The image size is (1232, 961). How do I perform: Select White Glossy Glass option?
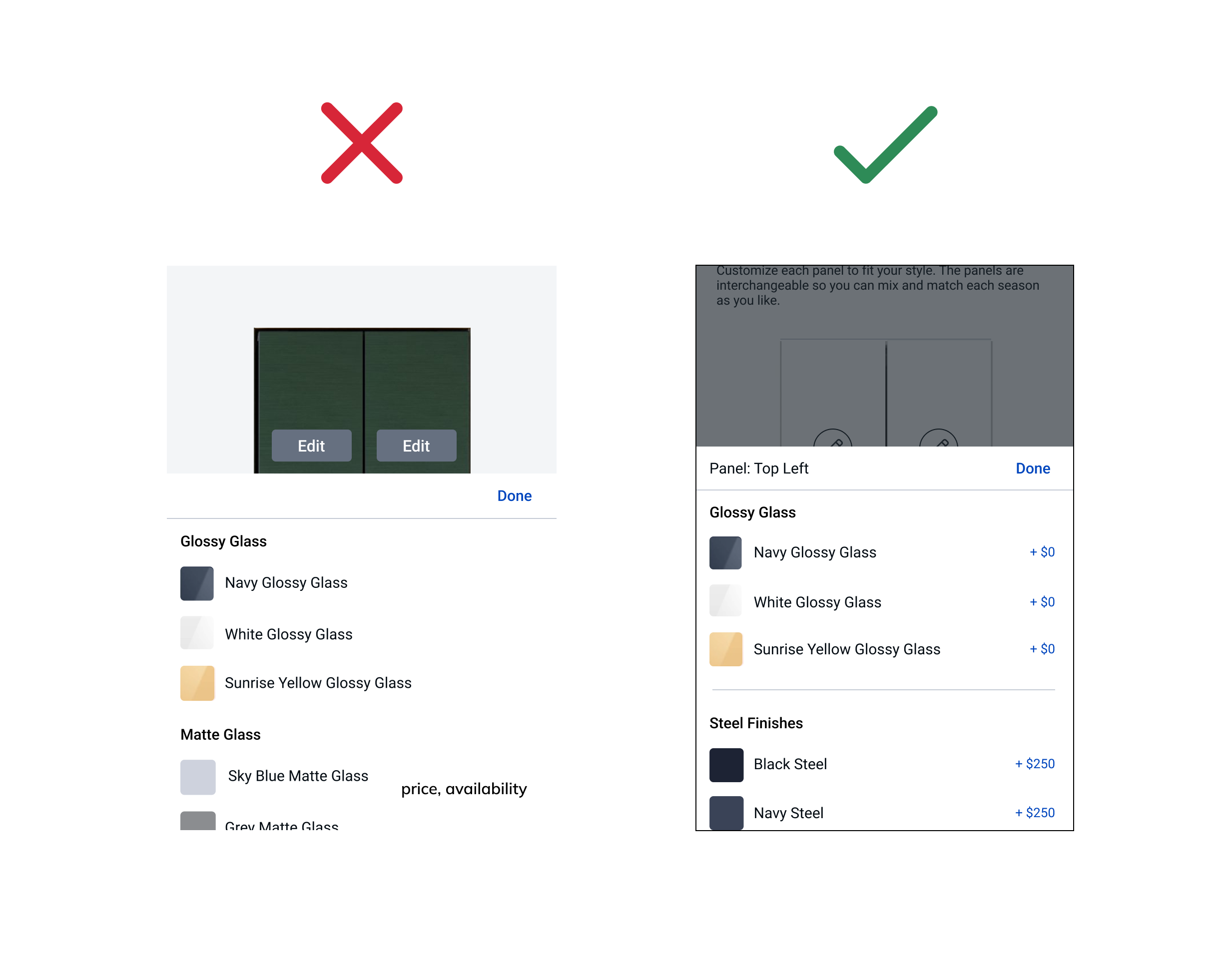point(884,601)
